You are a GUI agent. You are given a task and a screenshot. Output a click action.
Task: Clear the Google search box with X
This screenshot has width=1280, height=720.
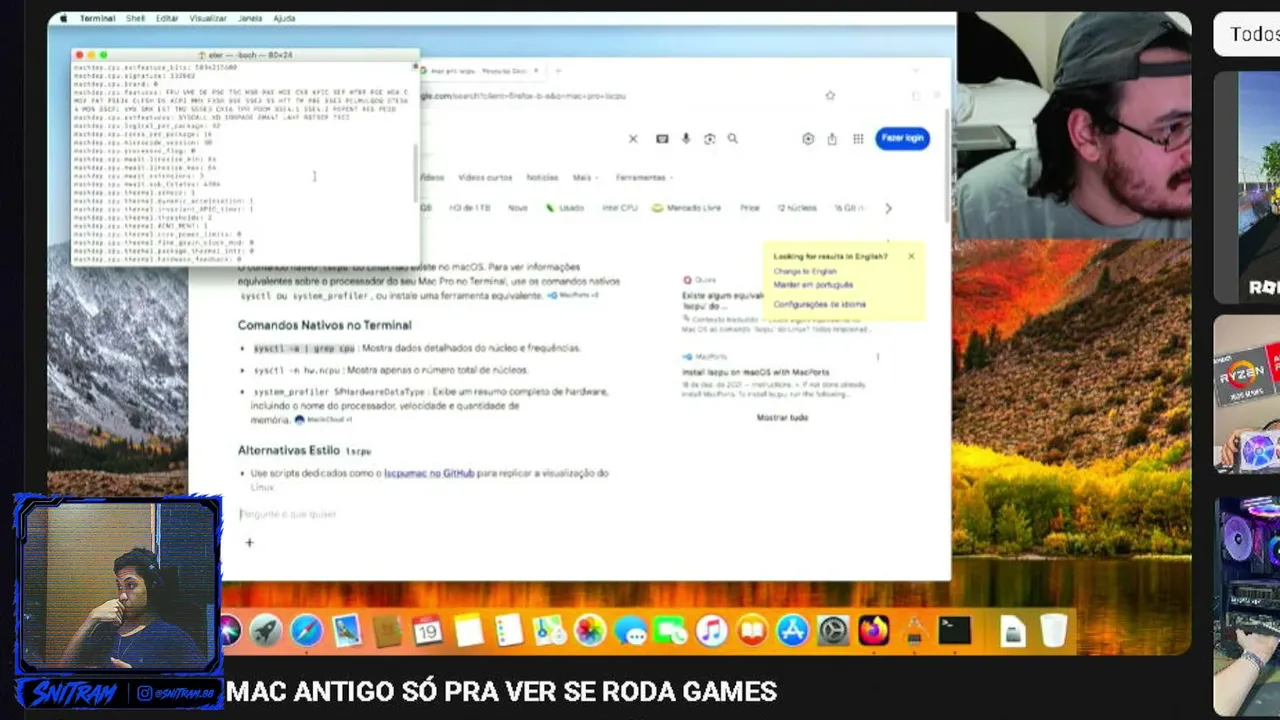tap(633, 139)
